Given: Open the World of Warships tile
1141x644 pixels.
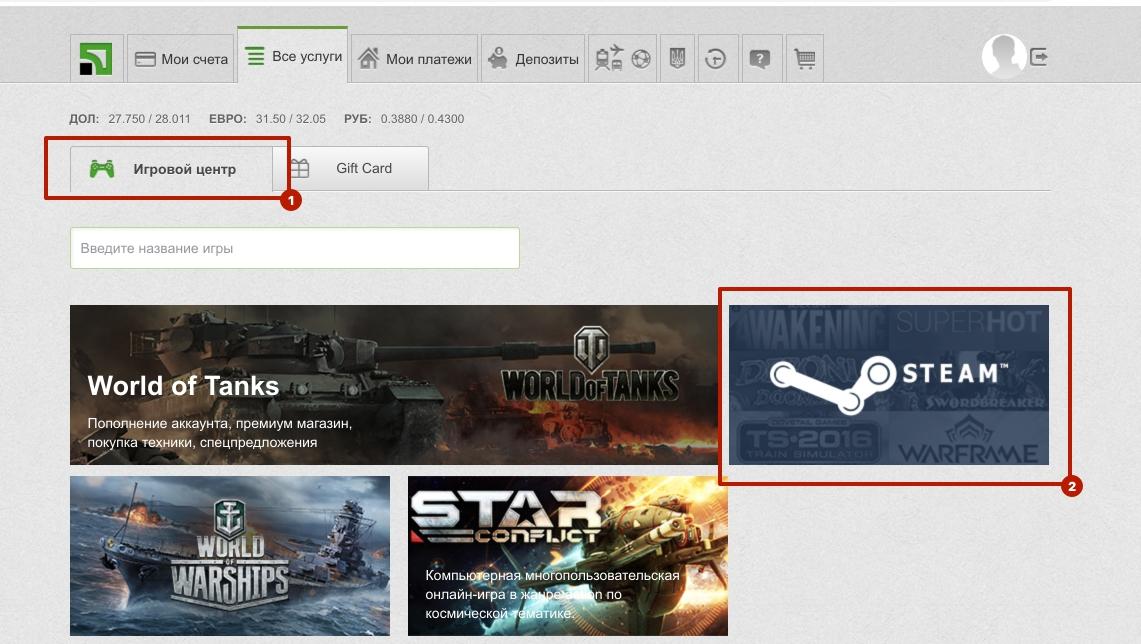Looking at the screenshot, I should 229,556.
